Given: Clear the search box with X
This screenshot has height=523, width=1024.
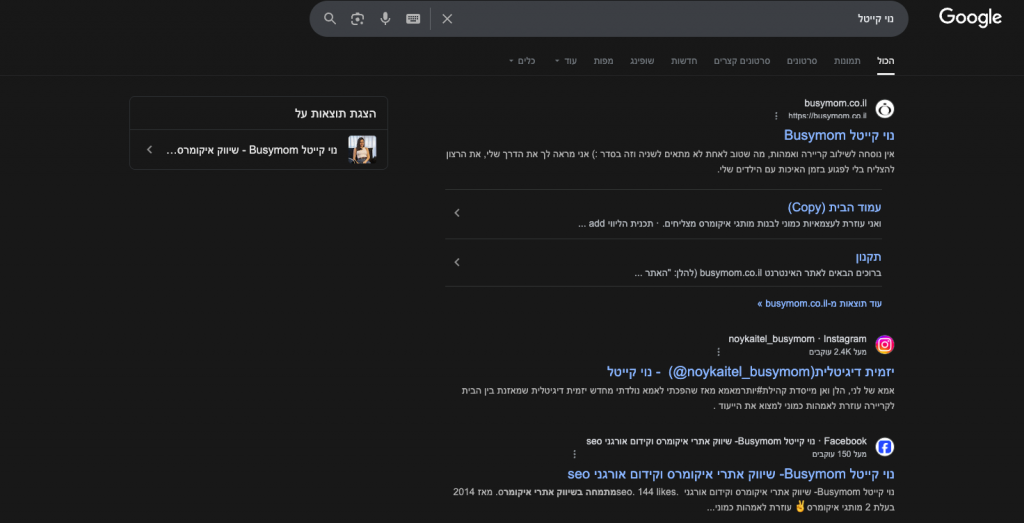Looking at the screenshot, I should (x=447, y=19).
